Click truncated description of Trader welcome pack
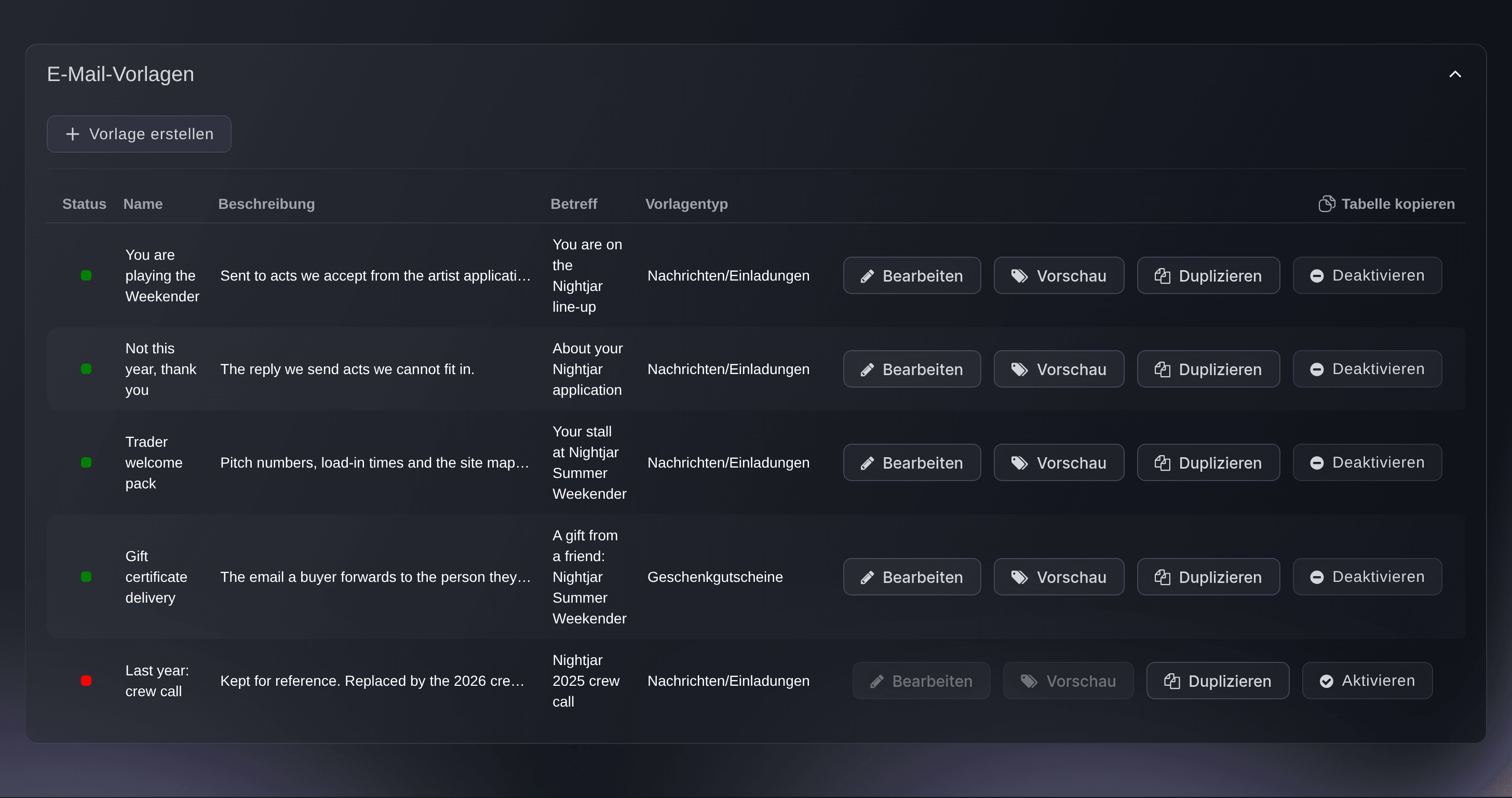Viewport: 1512px width, 798px height. tap(374, 463)
